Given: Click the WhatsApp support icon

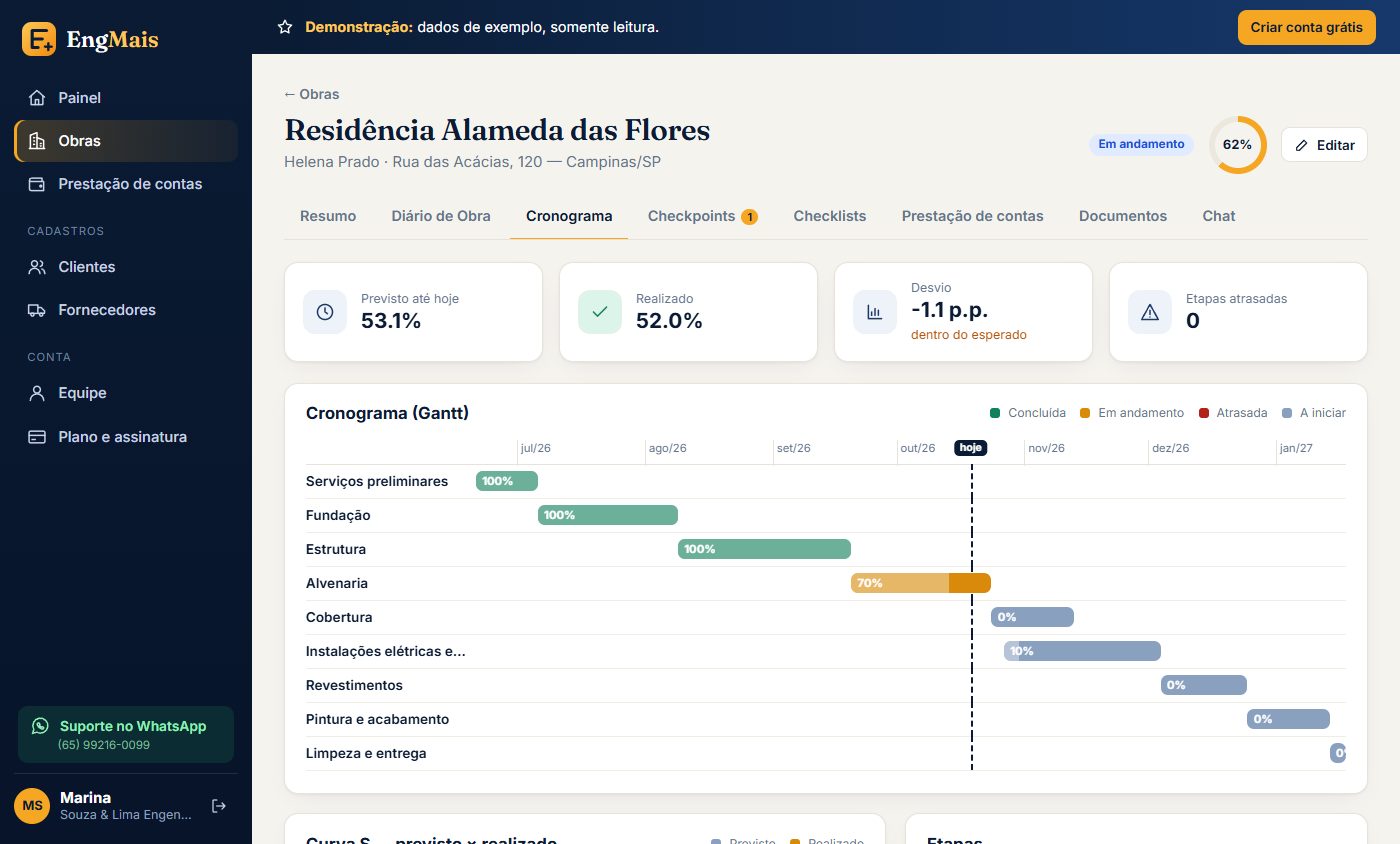Looking at the screenshot, I should [x=40, y=726].
